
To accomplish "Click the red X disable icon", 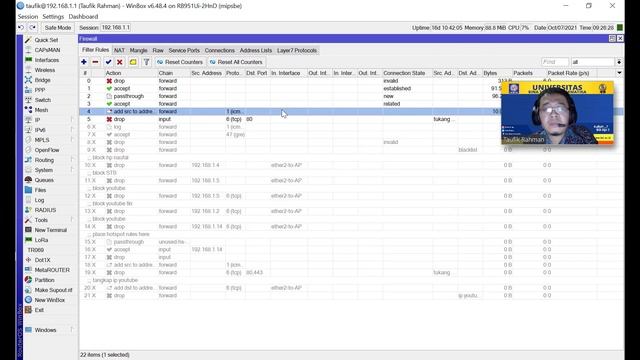I will point(120,62).
